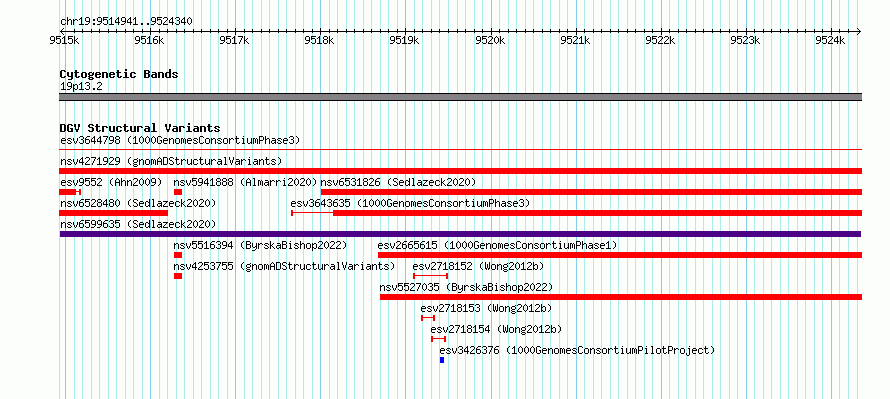Click the esv2718152 red bracket feature

click(431, 276)
